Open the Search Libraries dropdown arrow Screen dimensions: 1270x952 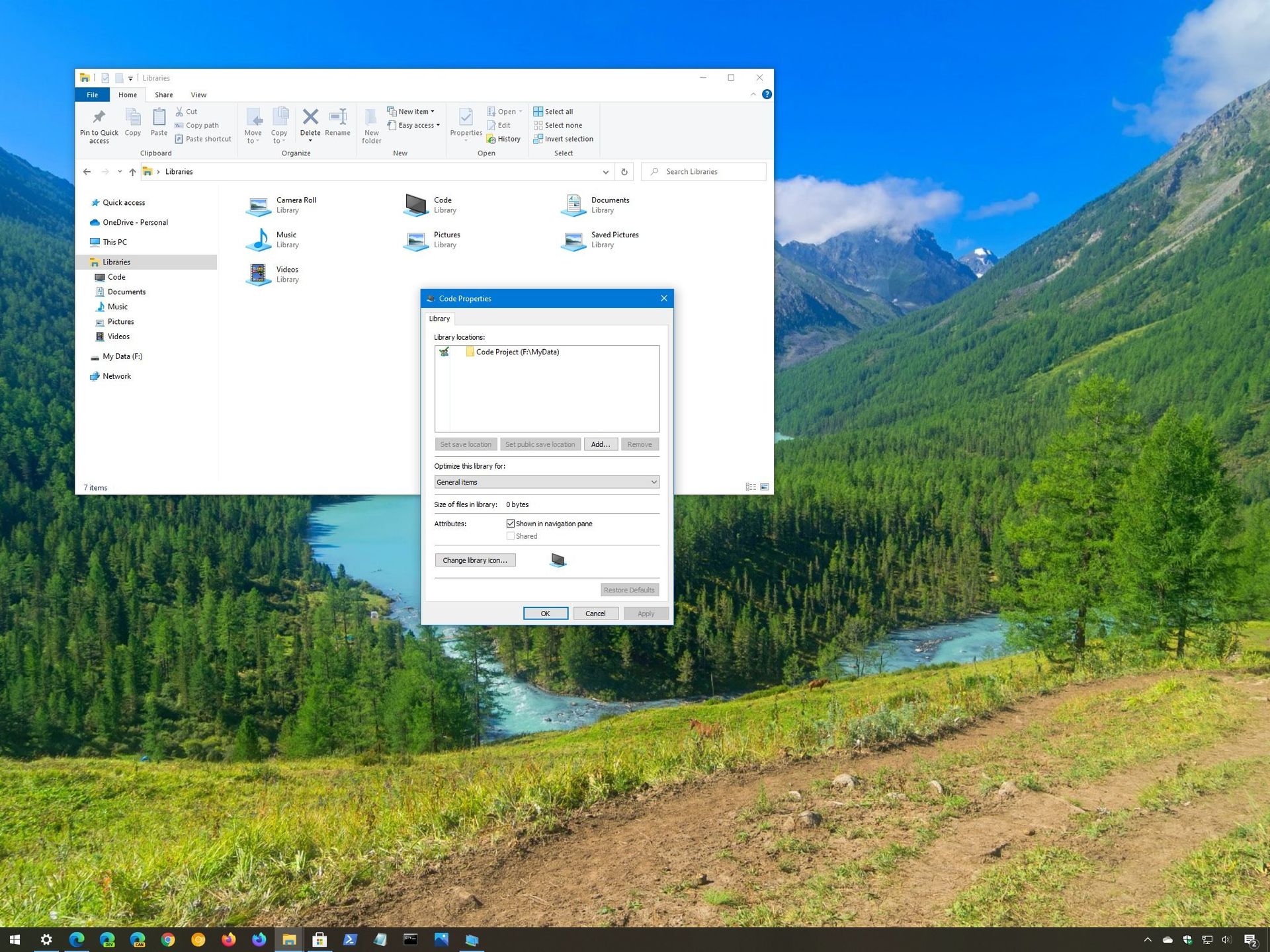click(x=605, y=171)
